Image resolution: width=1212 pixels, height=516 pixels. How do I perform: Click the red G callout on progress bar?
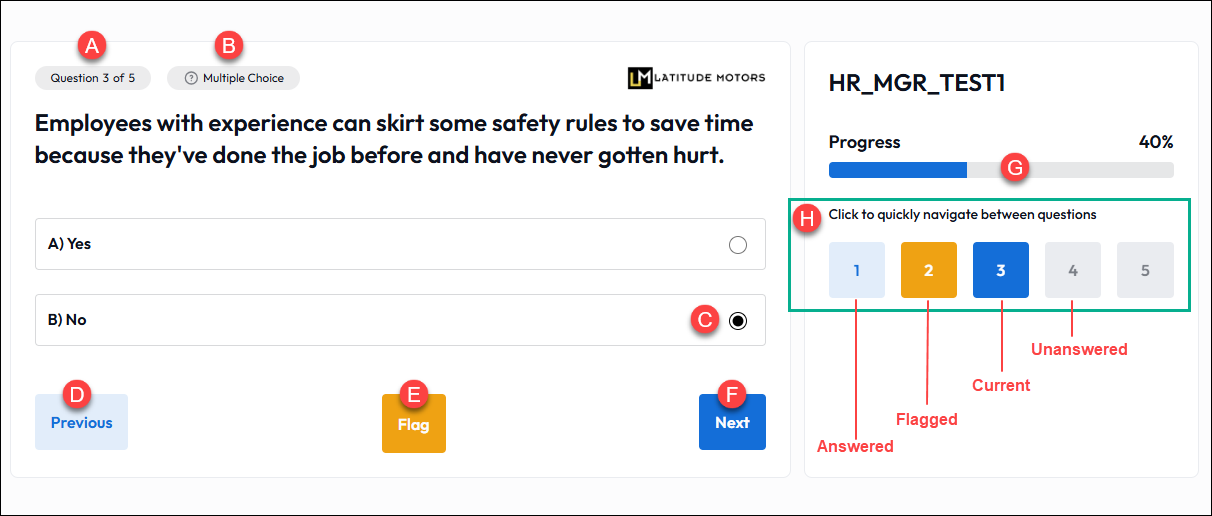click(x=1015, y=168)
